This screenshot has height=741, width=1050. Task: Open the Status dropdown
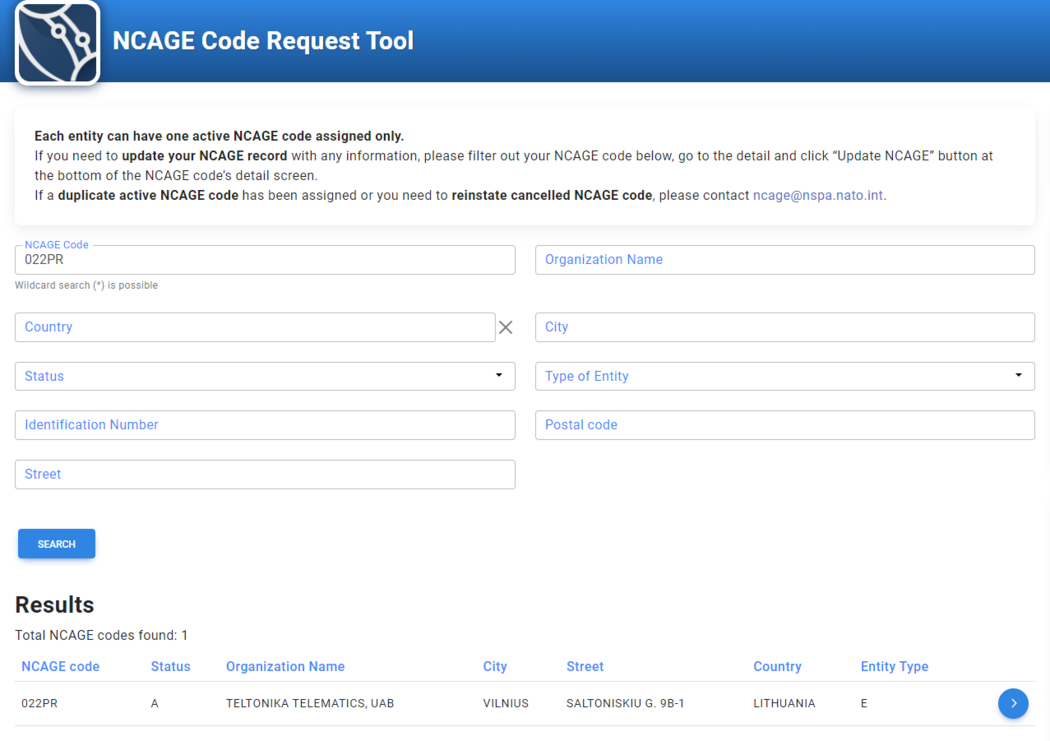264,375
